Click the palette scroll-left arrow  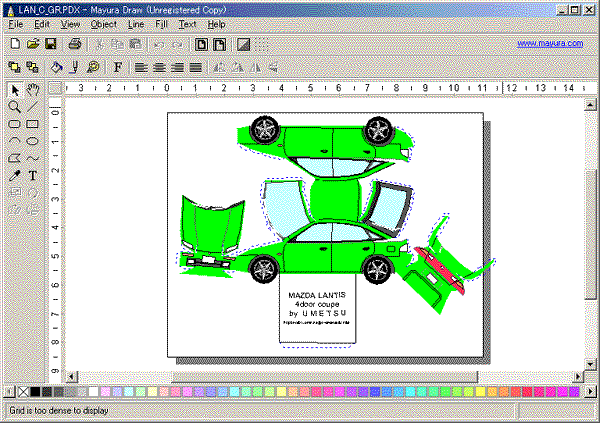pyautogui.click(x=9, y=392)
